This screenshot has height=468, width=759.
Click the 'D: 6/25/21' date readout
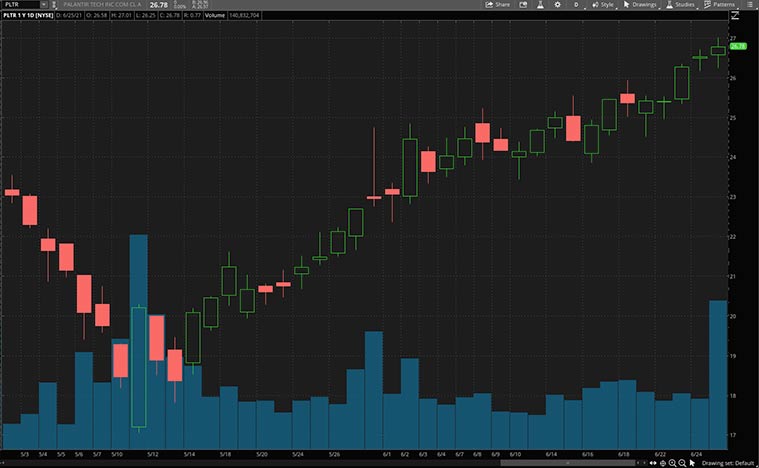coord(70,15)
